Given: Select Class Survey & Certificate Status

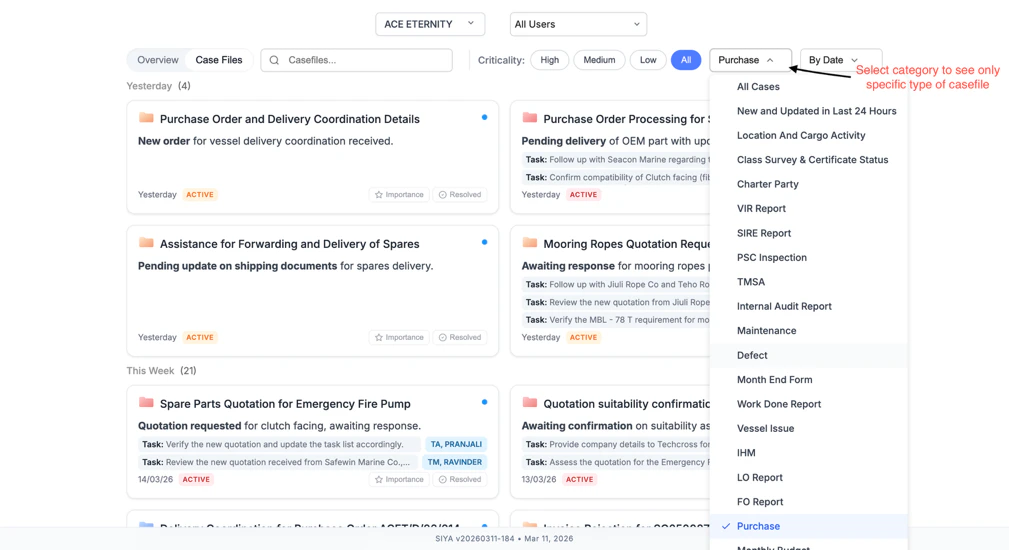Looking at the screenshot, I should point(809,160).
